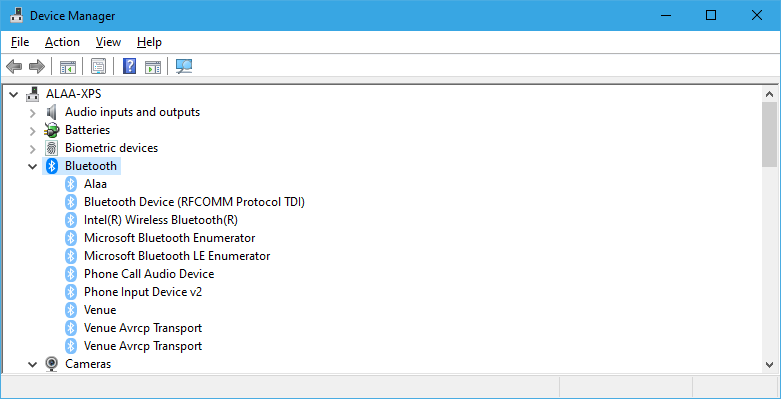The height and width of the screenshot is (399, 781).
Task: Open the Help menu
Action: pyautogui.click(x=149, y=42)
